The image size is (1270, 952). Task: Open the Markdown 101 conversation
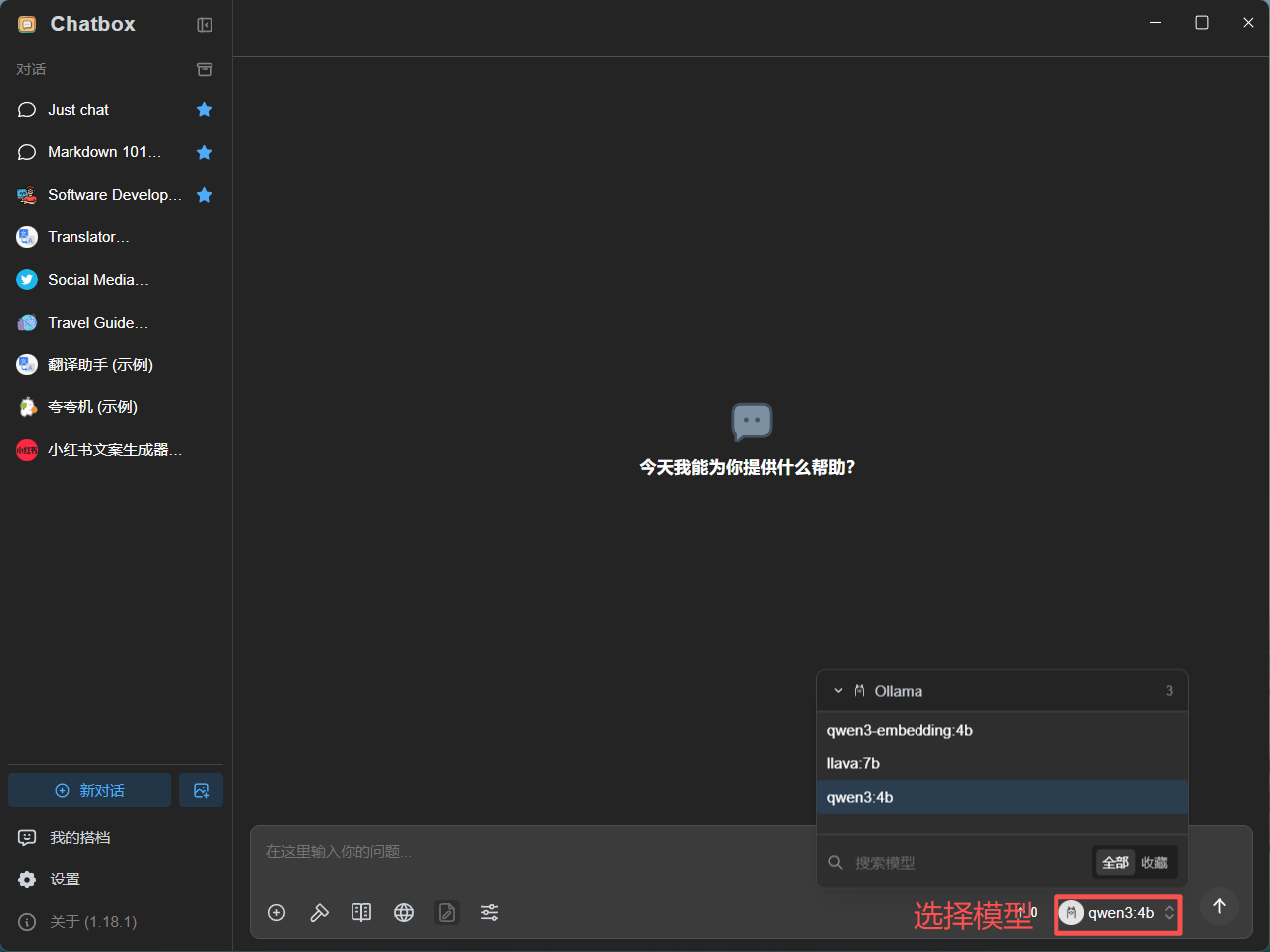coord(115,152)
